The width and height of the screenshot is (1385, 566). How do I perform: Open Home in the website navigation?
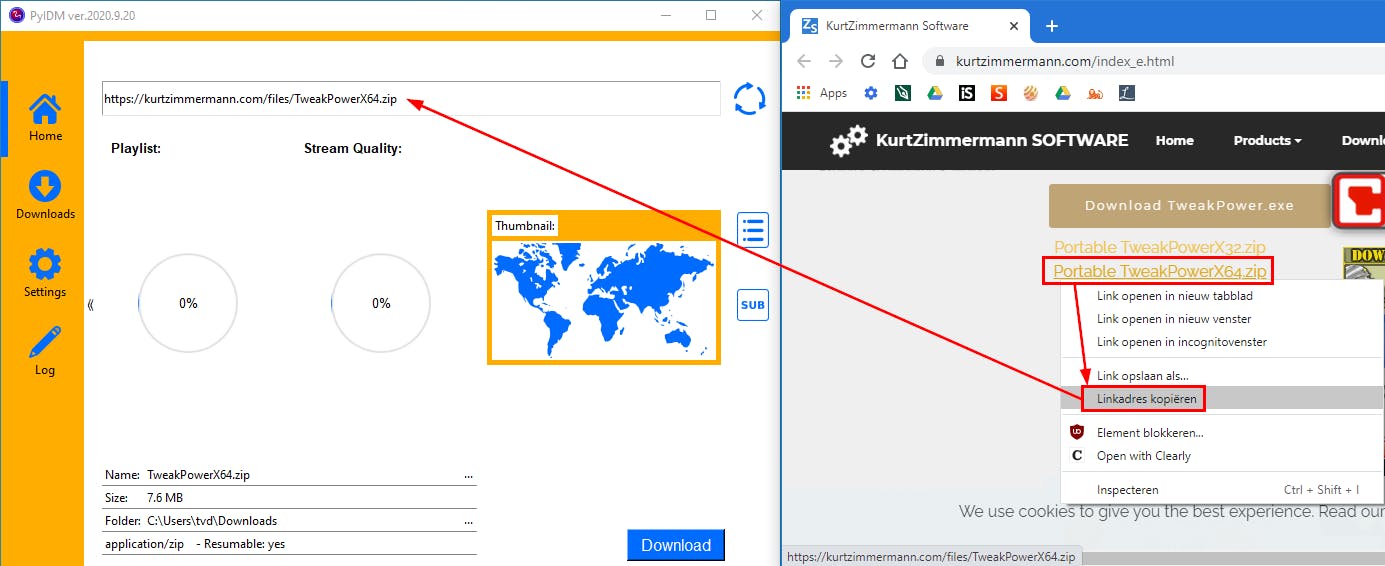pos(1174,140)
